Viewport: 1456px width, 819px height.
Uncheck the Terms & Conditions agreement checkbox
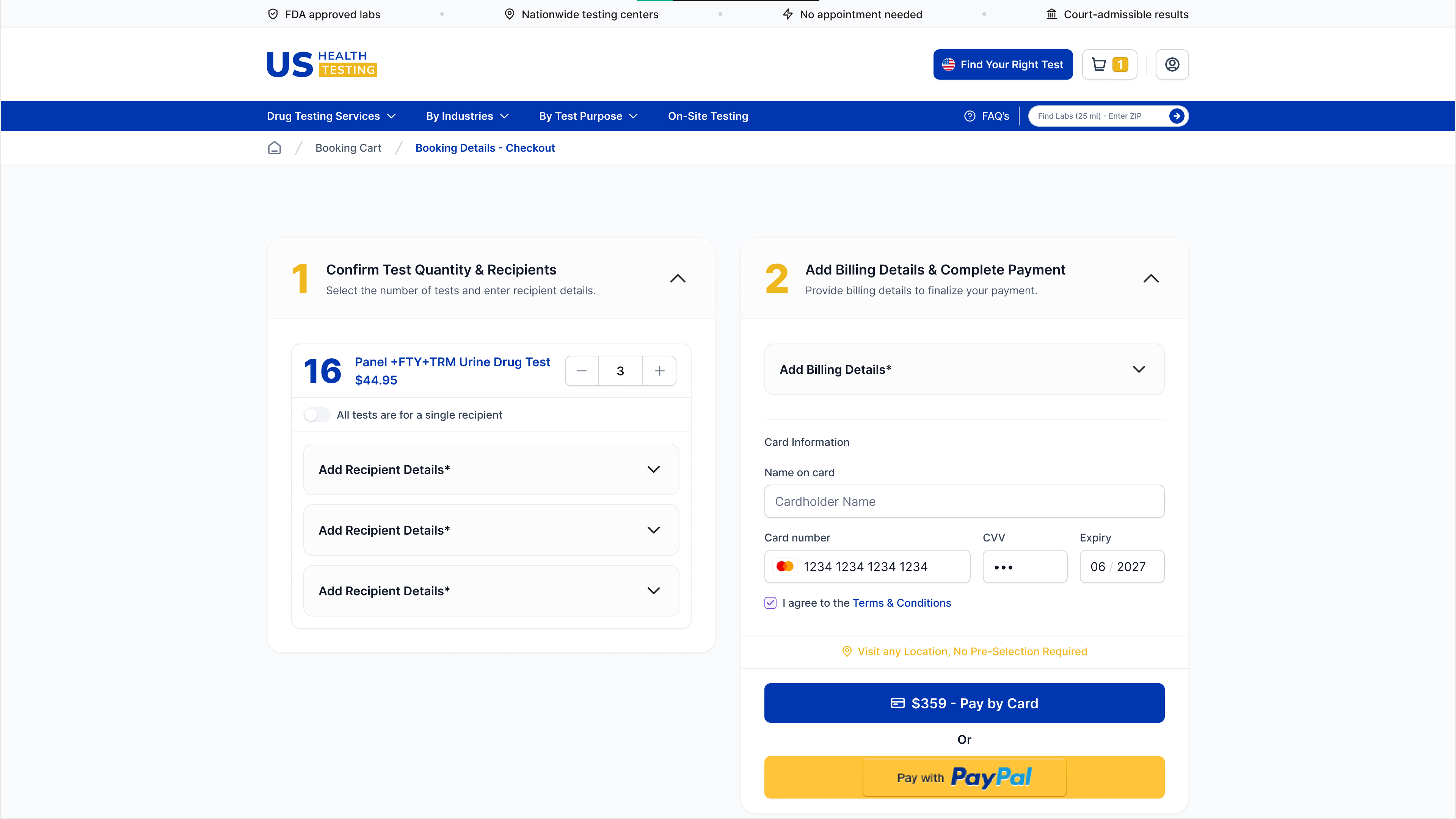coord(770,602)
